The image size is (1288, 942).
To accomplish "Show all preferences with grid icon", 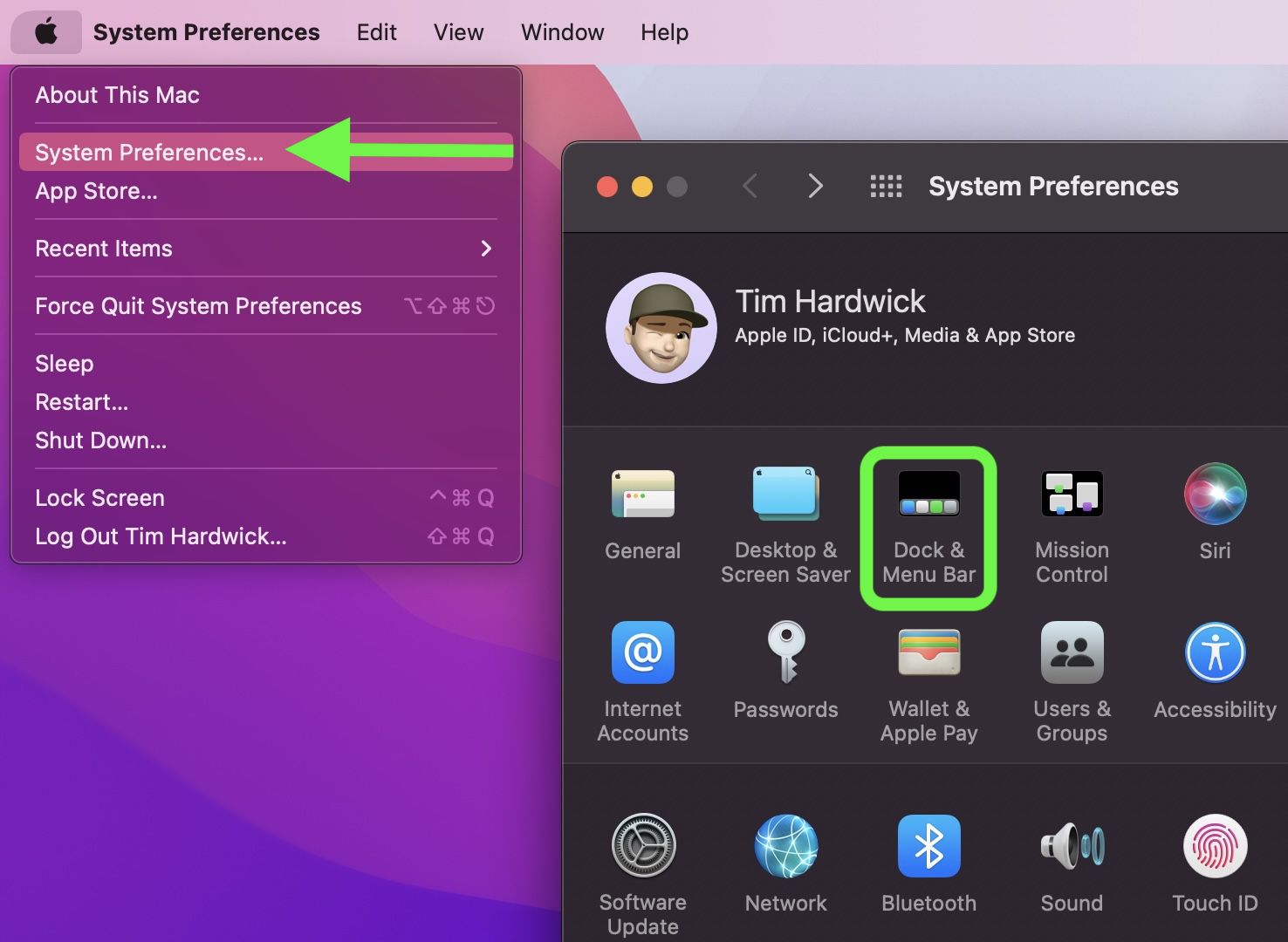I will (x=886, y=186).
